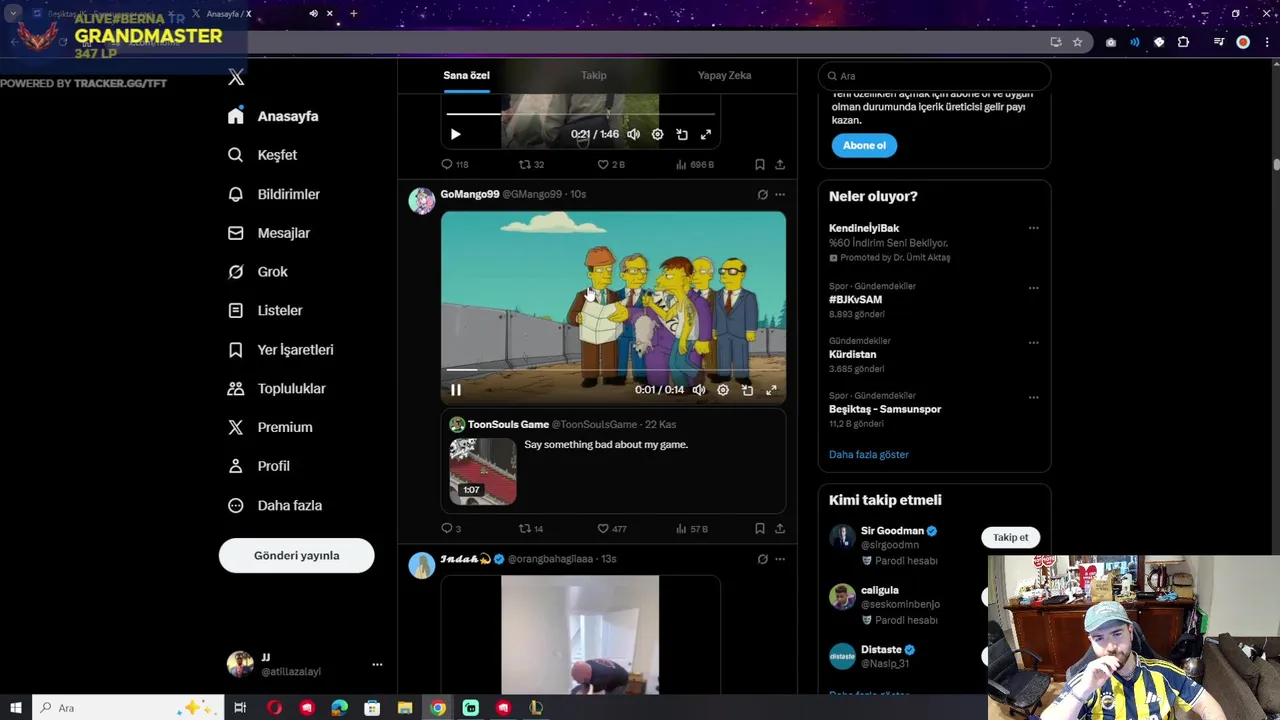
Task: Click the Gönderi yayınla button
Action: [x=297, y=555]
